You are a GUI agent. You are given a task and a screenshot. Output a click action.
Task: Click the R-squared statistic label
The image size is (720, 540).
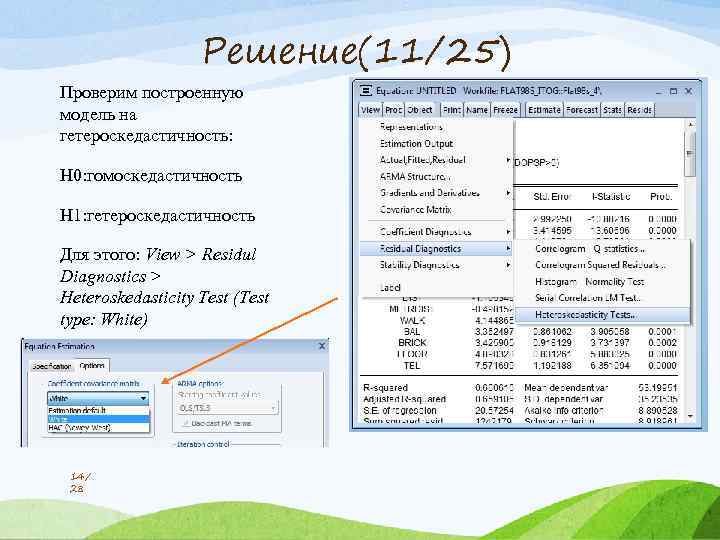pos(385,388)
